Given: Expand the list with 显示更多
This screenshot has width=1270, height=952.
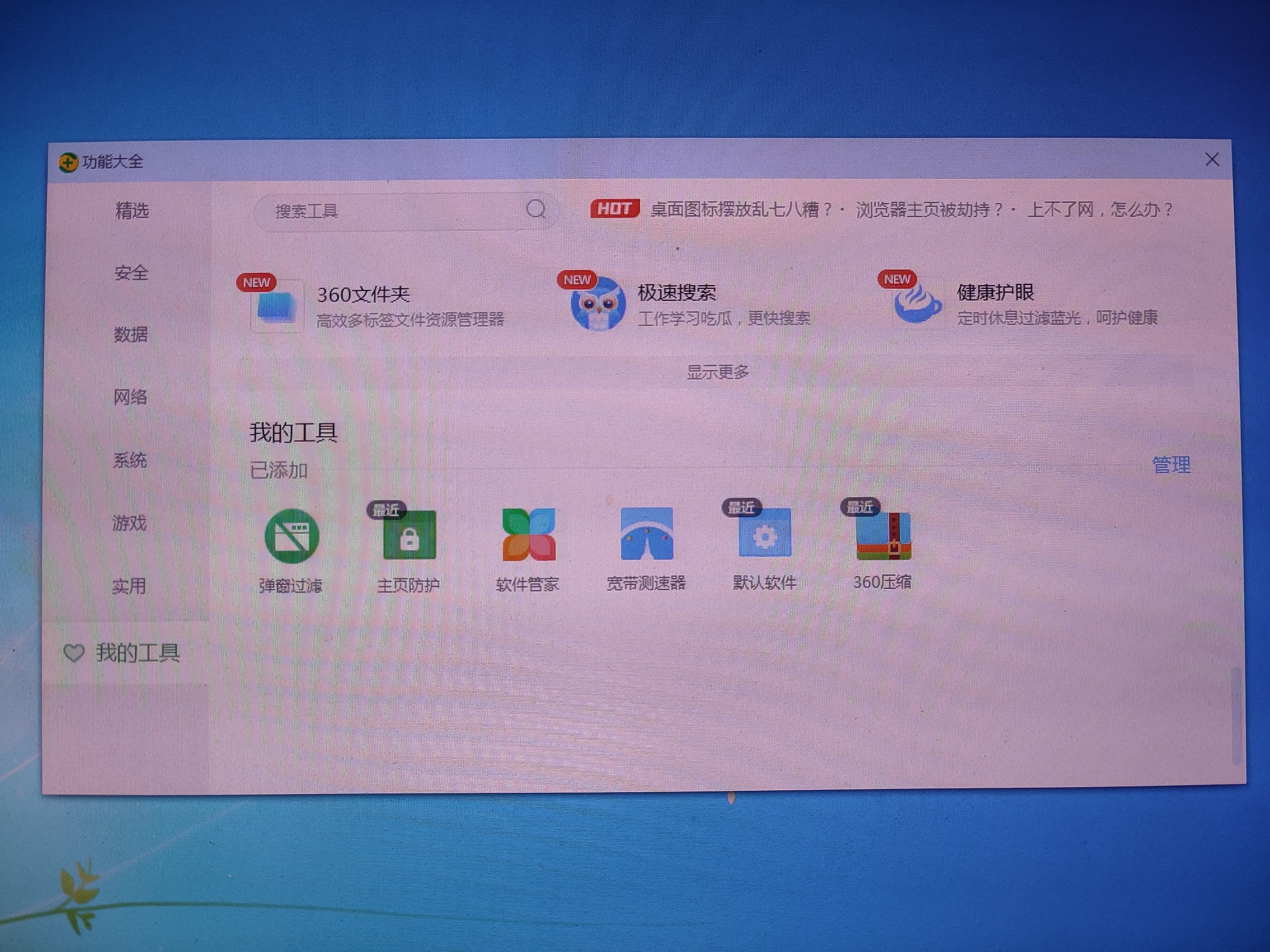Looking at the screenshot, I should tap(718, 371).
